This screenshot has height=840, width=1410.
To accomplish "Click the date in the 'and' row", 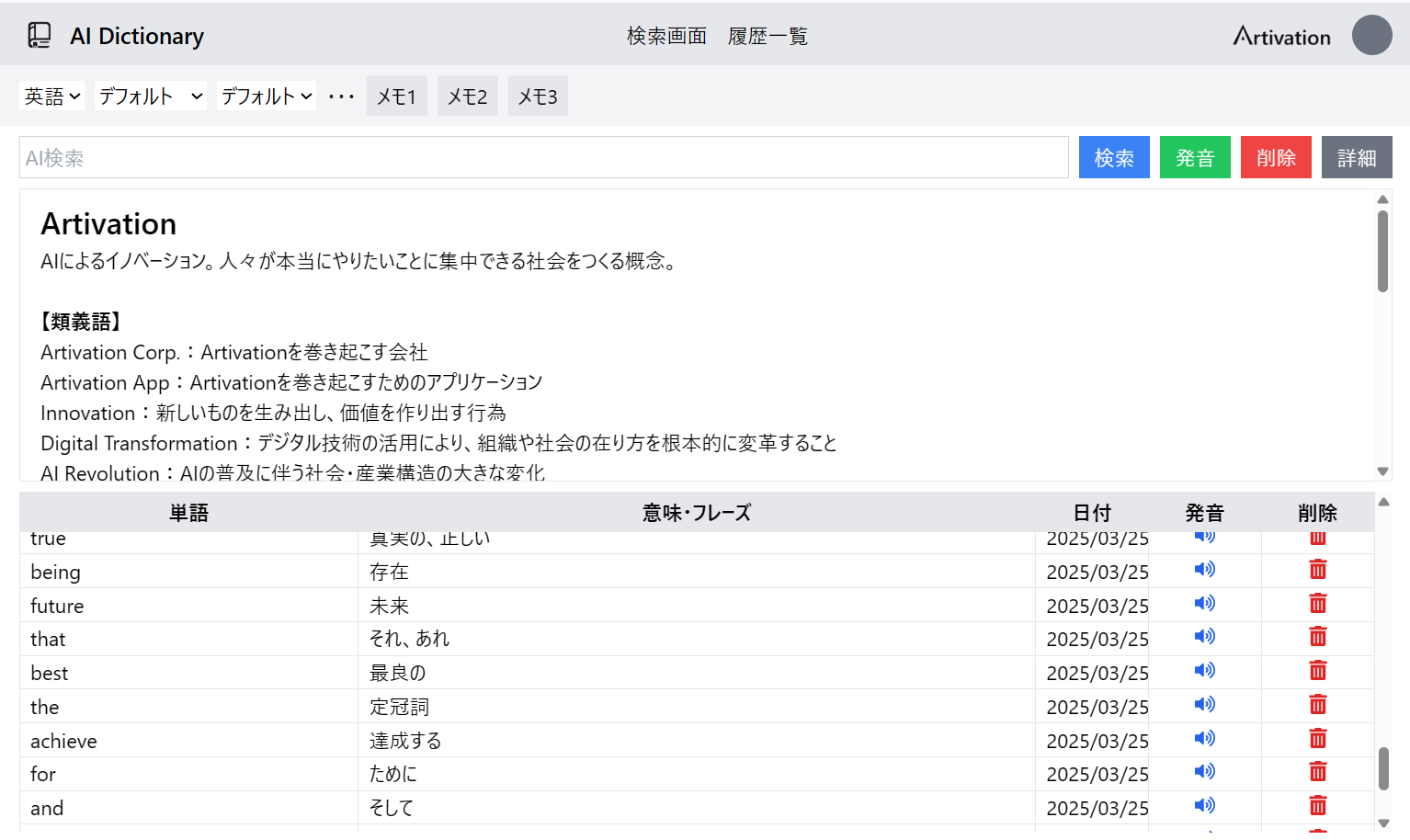I will (1097, 808).
